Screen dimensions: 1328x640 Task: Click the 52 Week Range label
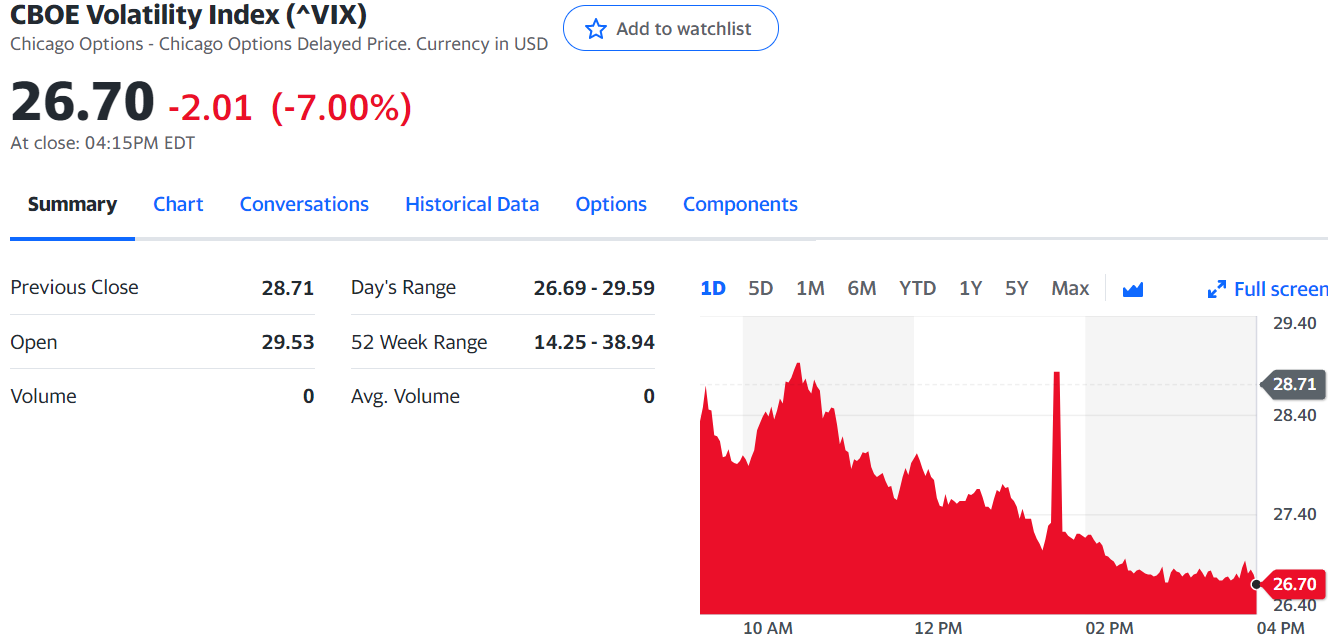(x=419, y=342)
